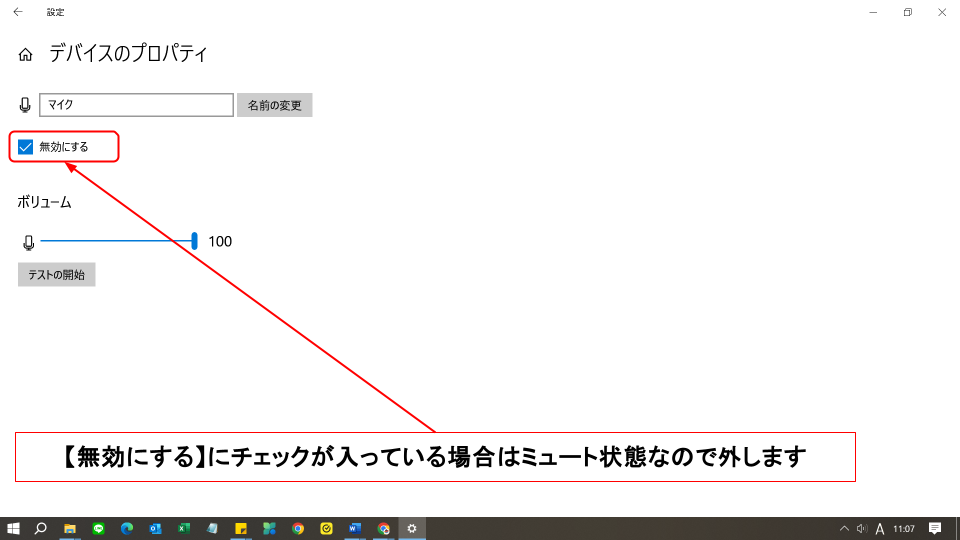Expand hidden system tray icons
The height and width of the screenshot is (540, 960).
pos(844,528)
